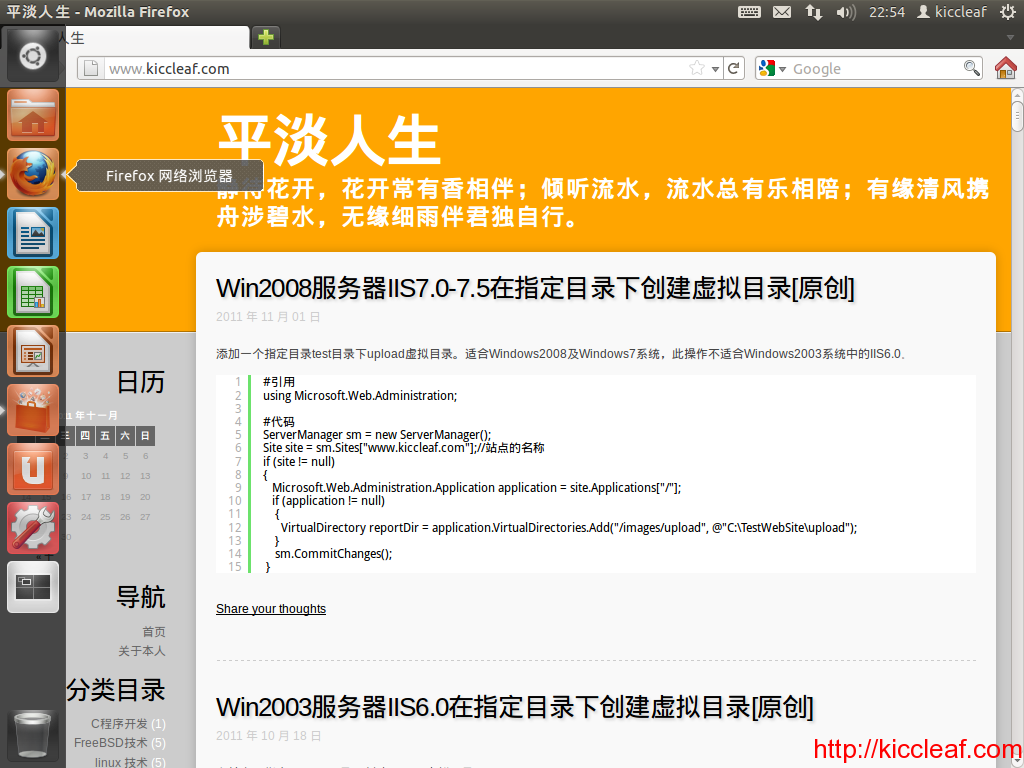Click the Google search input field
Viewport: 1024px width, 768px height.
875,69
